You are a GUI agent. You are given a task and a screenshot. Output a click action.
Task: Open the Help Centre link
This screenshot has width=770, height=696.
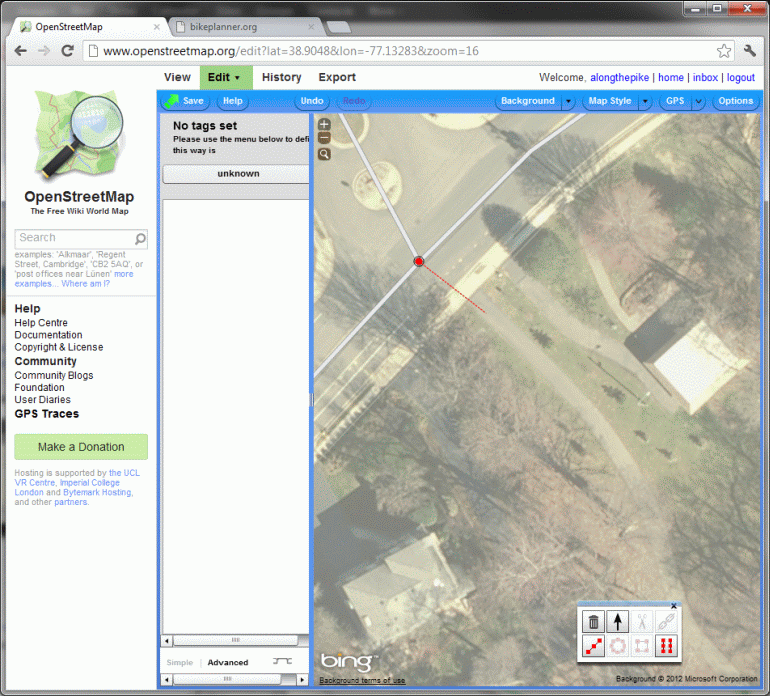pos(41,323)
